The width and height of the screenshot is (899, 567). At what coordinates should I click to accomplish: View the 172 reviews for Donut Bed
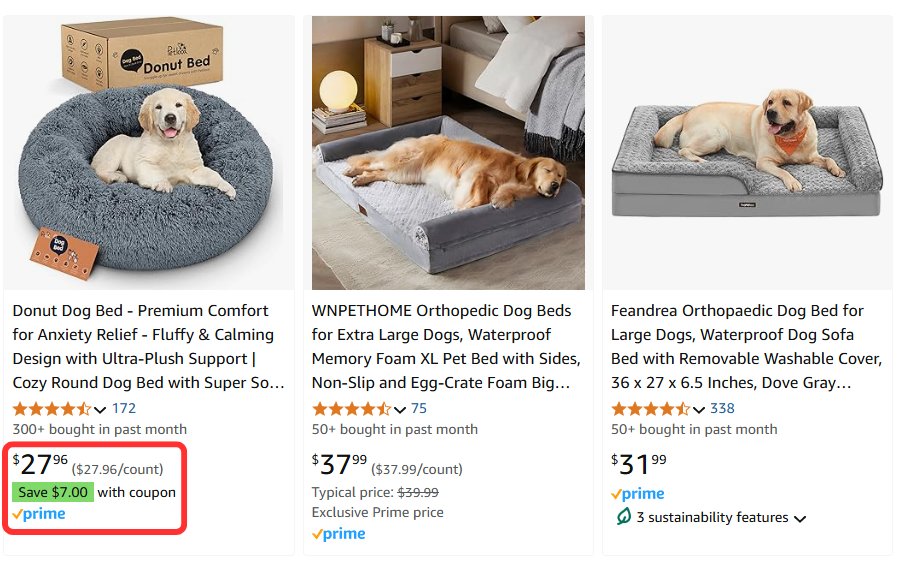(124, 408)
